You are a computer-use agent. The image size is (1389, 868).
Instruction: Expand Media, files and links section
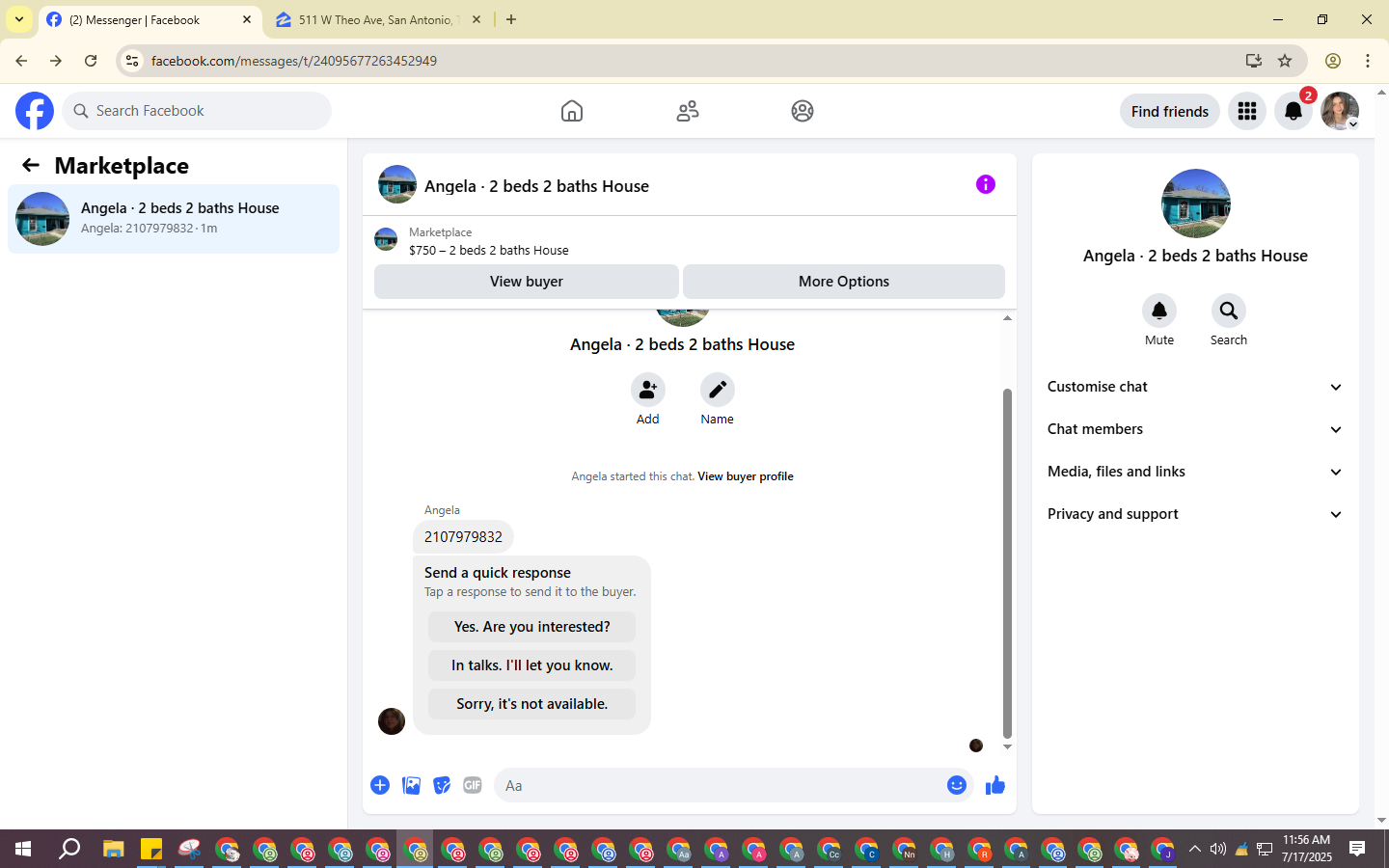tap(1195, 472)
